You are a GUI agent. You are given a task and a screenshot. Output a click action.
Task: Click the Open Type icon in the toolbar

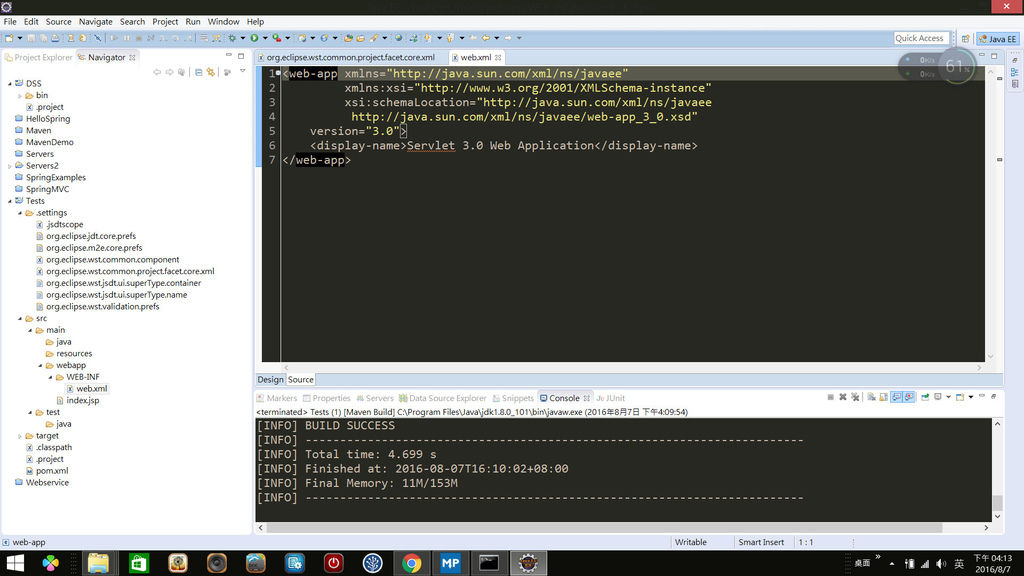click(348, 38)
